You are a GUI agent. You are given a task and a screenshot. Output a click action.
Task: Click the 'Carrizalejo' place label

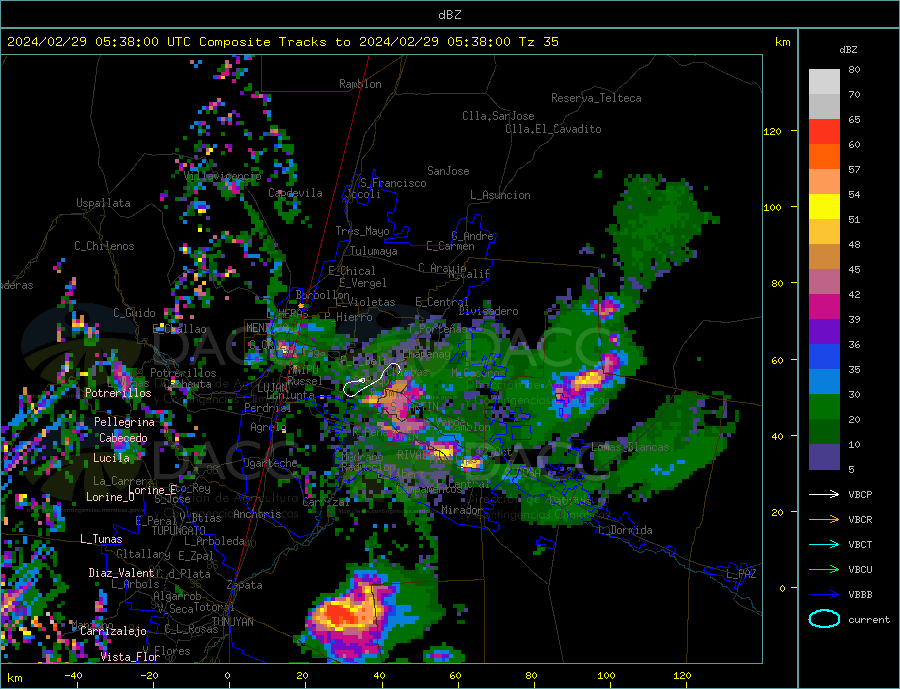point(113,632)
